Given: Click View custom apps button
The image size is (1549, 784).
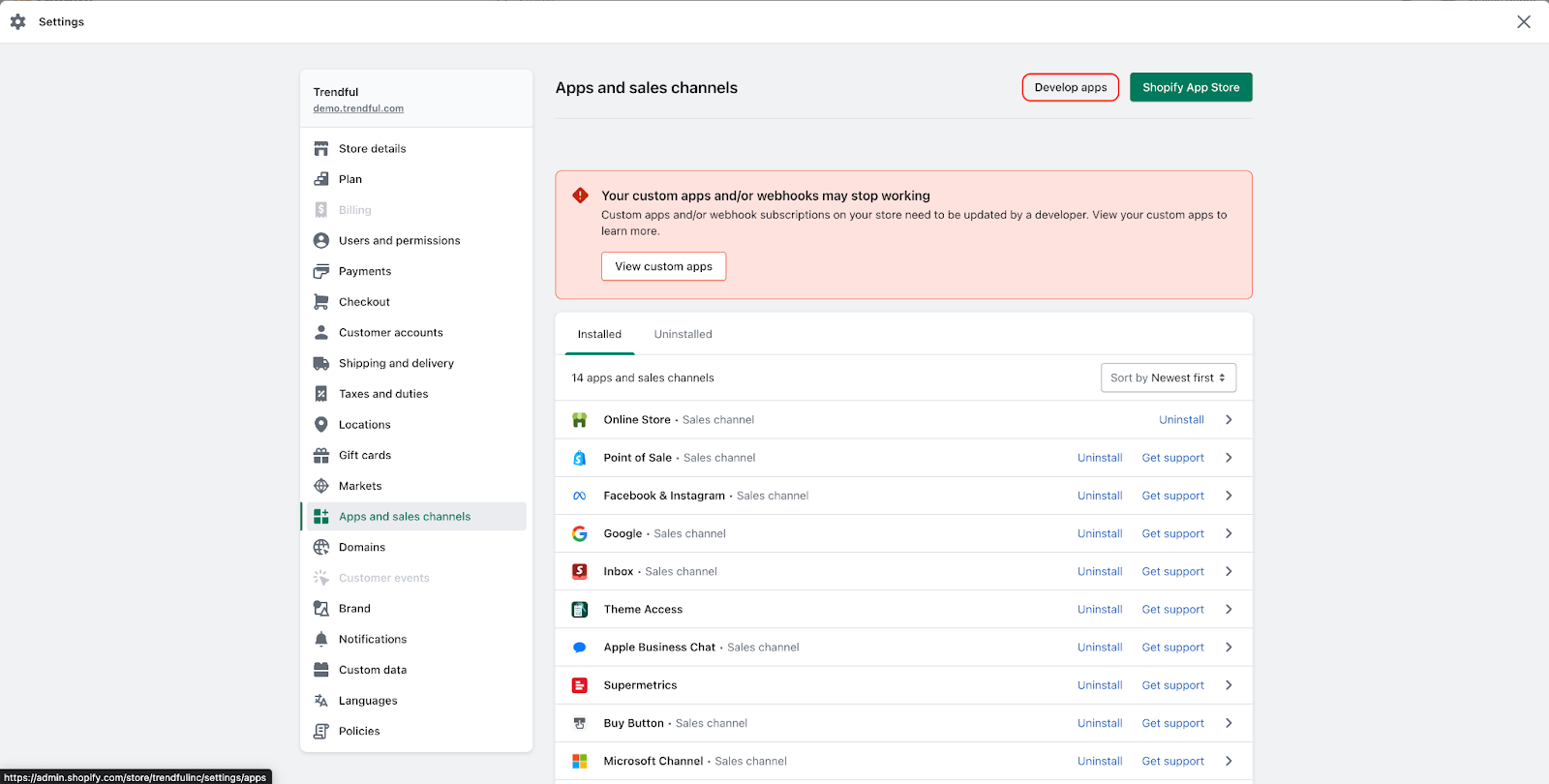Looking at the screenshot, I should coord(663,266).
